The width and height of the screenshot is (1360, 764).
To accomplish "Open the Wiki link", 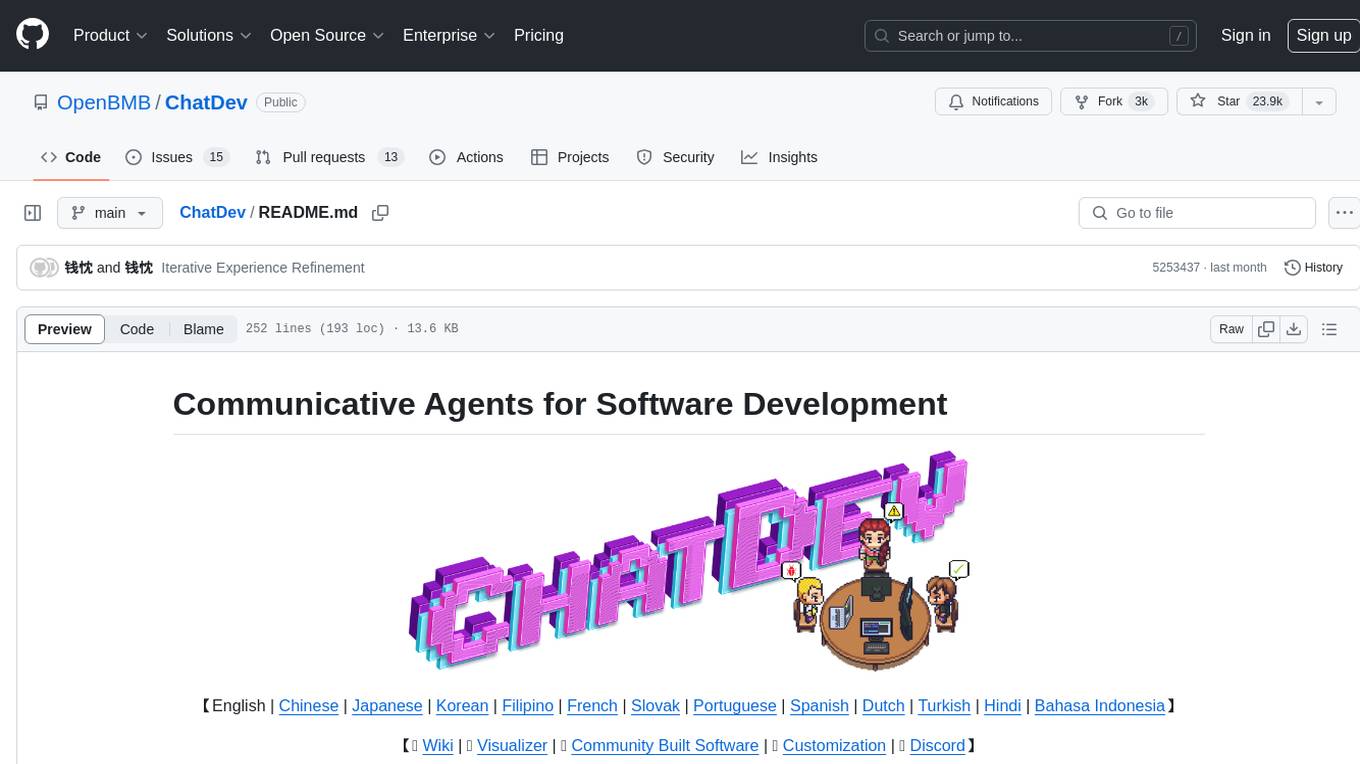I will (438, 746).
